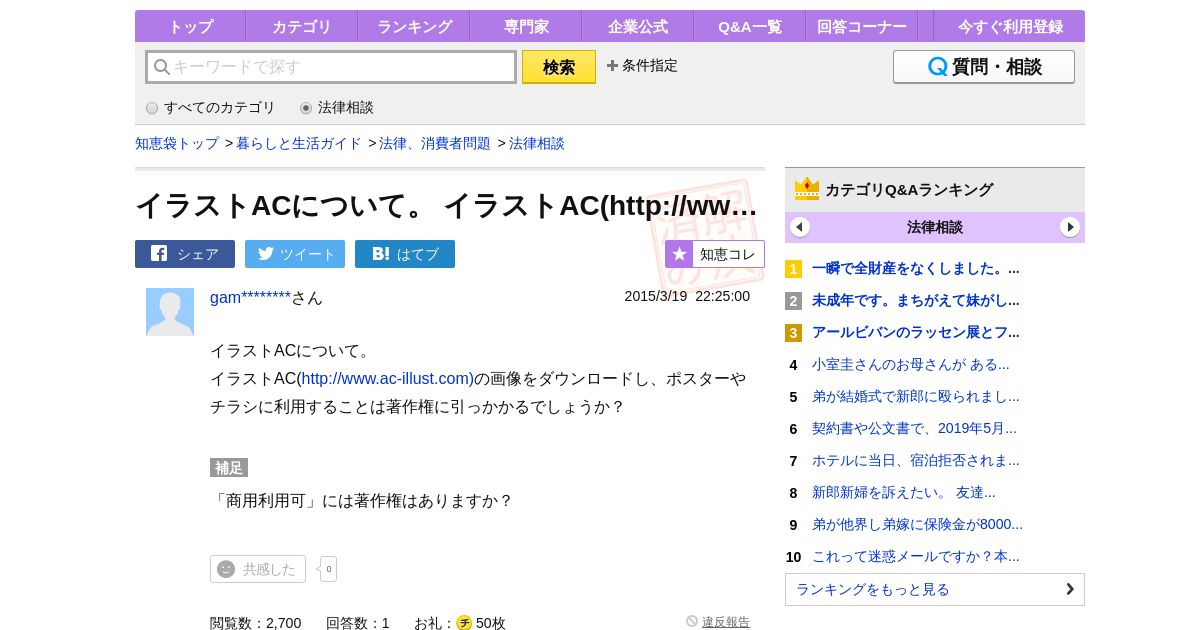The width and height of the screenshot is (1200, 630).
Task: Click the plus icon beside 条件指定
Action: click(612, 66)
